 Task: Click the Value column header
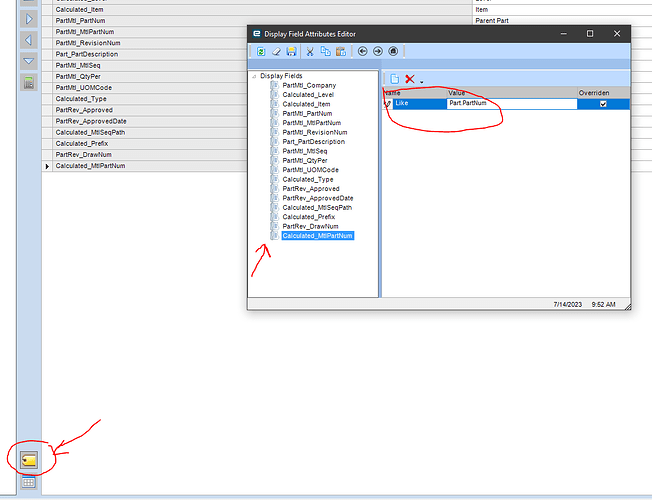511,93
